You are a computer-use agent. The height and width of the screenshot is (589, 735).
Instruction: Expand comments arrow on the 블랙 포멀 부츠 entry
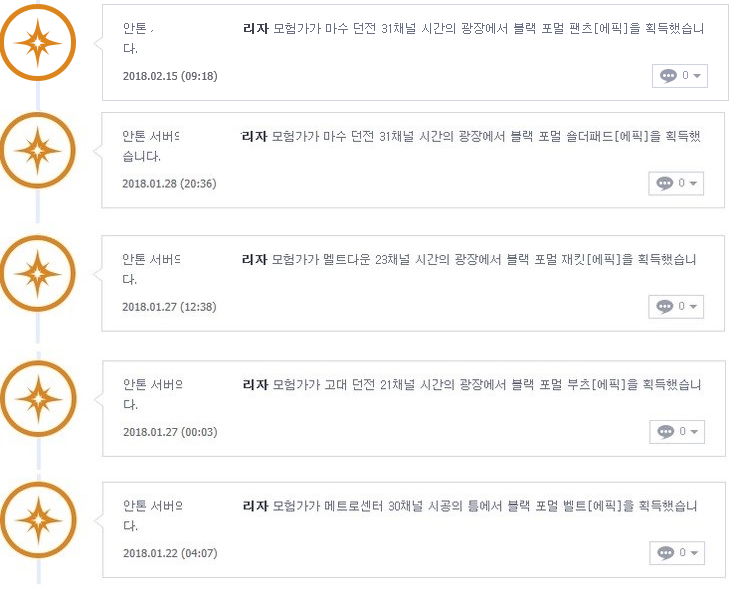point(694,432)
